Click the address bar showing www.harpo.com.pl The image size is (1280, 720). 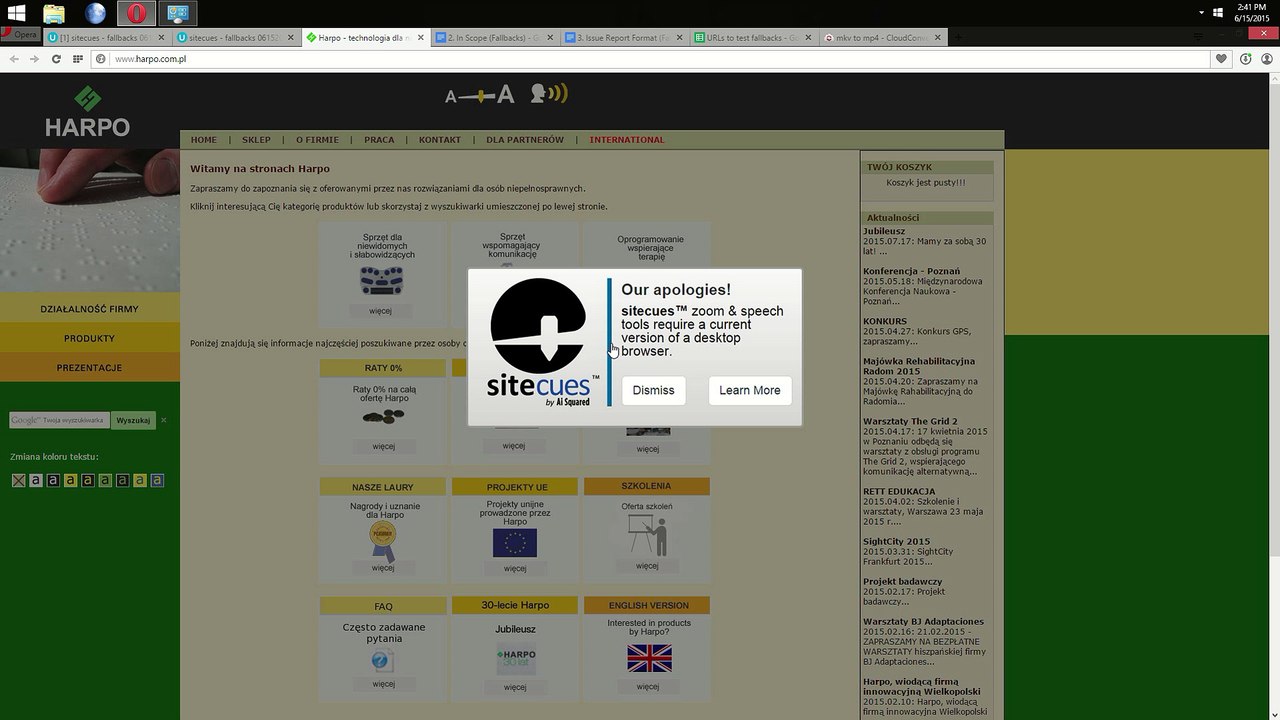coord(650,59)
